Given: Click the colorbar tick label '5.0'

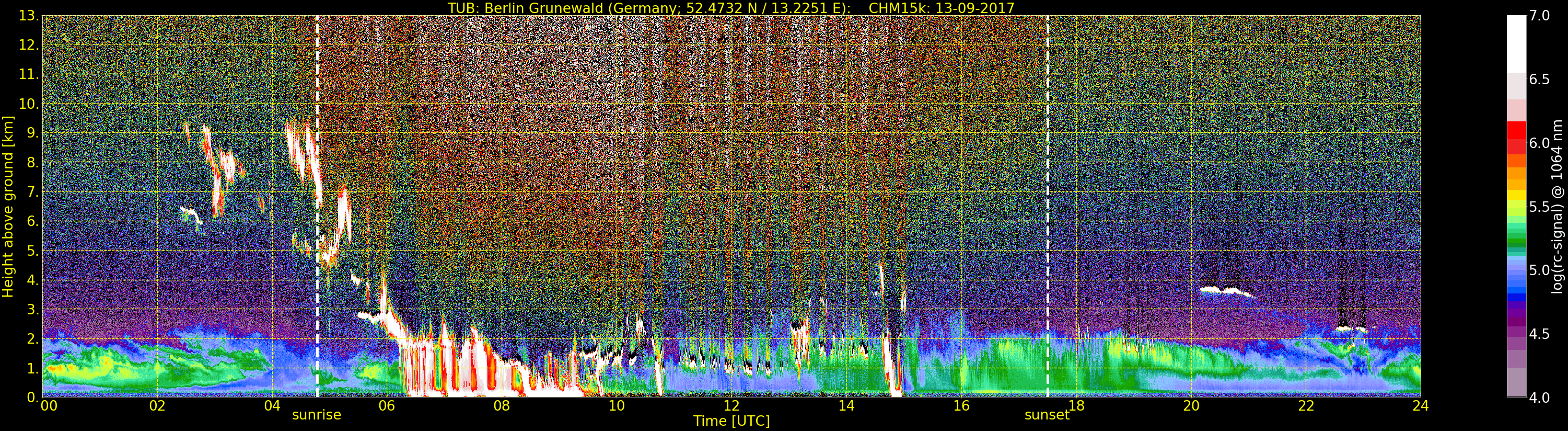Looking at the screenshot, I should [x=1539, y=270].
